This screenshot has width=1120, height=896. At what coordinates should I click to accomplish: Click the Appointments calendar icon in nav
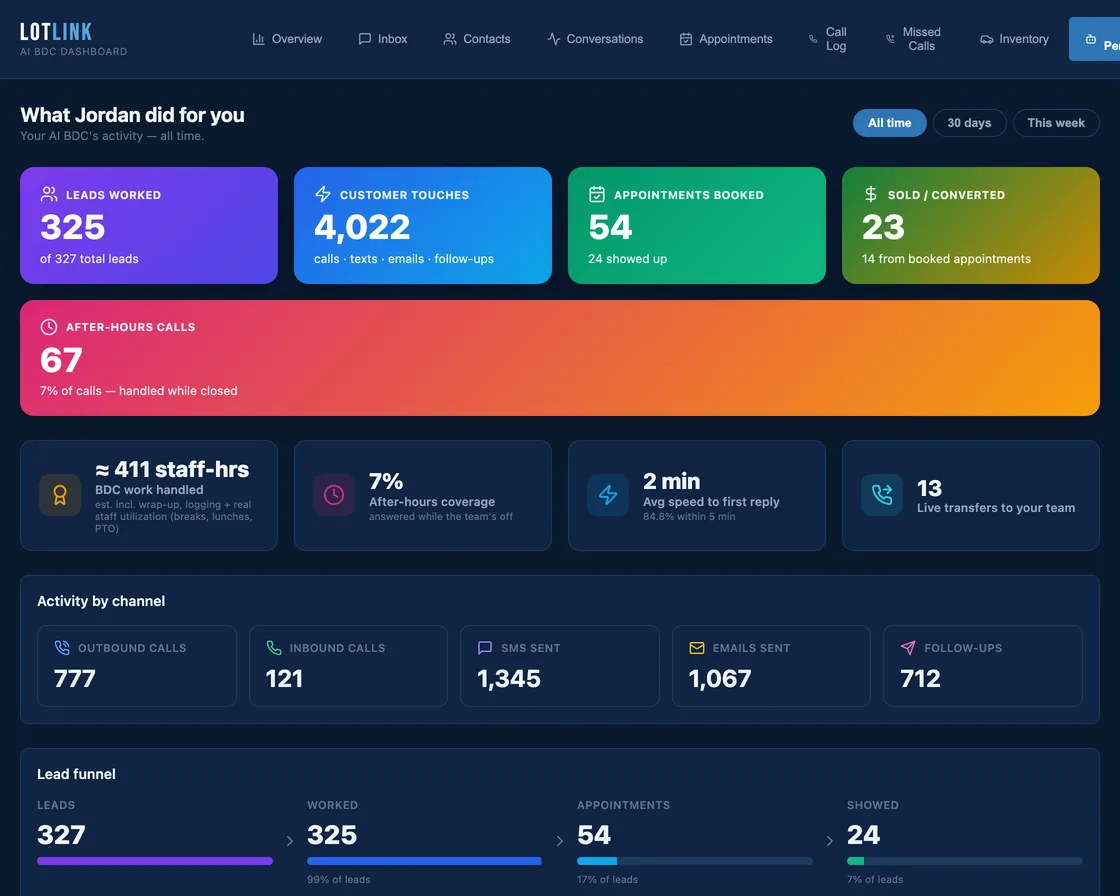click(686, 39)
